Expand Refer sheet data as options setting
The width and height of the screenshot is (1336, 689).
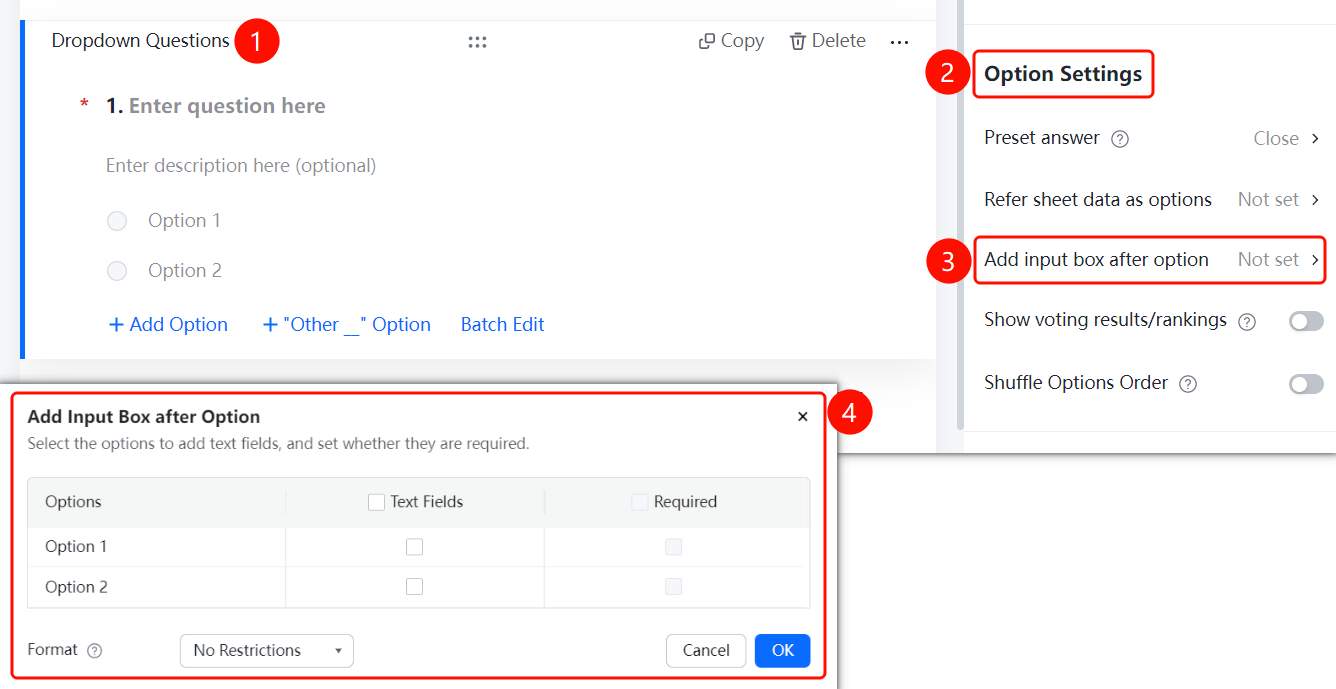click(1153, 200)
